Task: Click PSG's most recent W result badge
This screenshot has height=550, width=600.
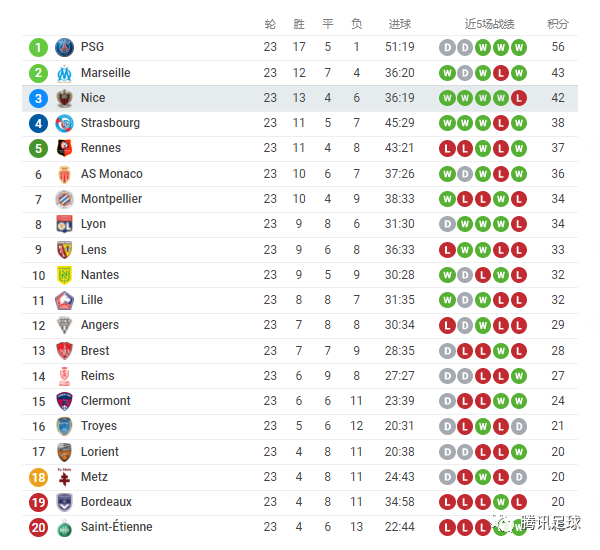Action: pyautogui.click(x=518, y=48)
